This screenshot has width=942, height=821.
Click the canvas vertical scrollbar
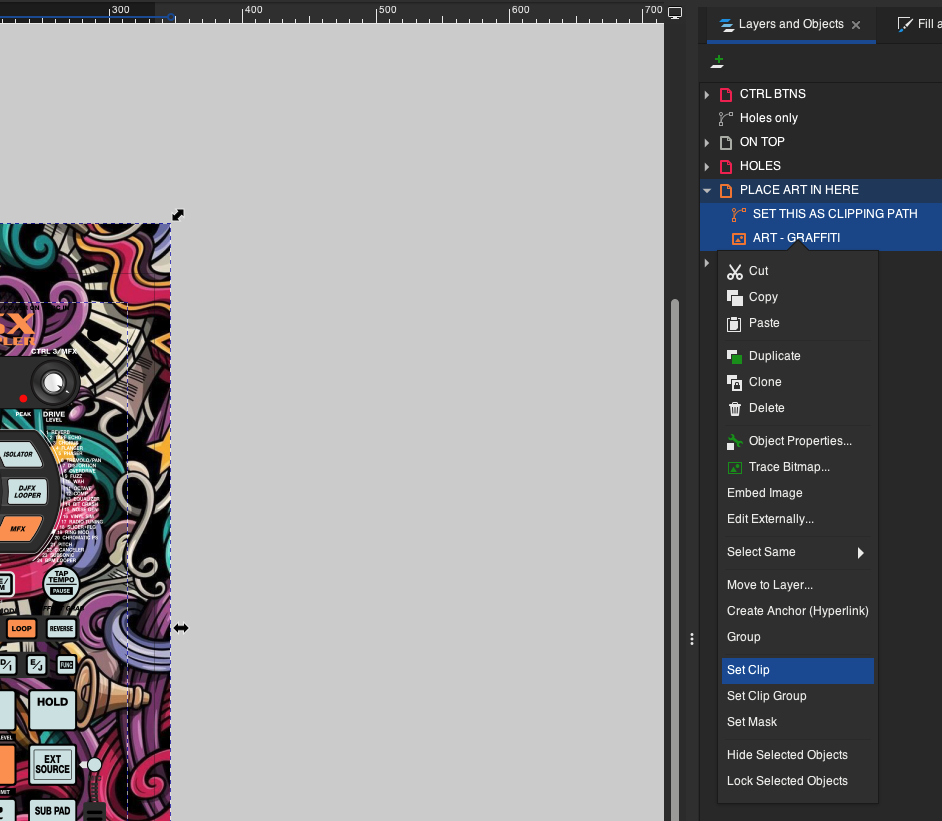tap(674, 500)
